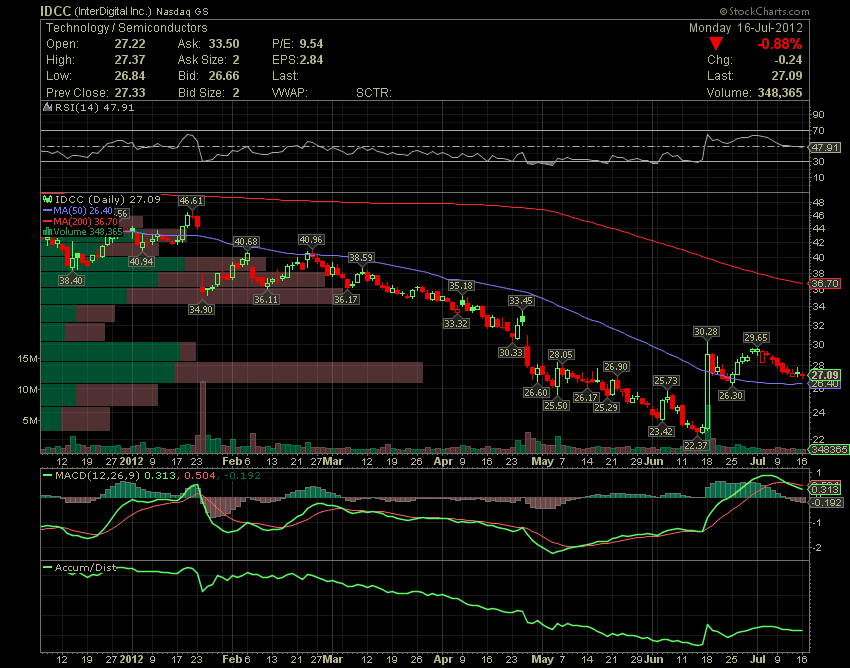Click the EPS 2.84 value

[311, 60]
